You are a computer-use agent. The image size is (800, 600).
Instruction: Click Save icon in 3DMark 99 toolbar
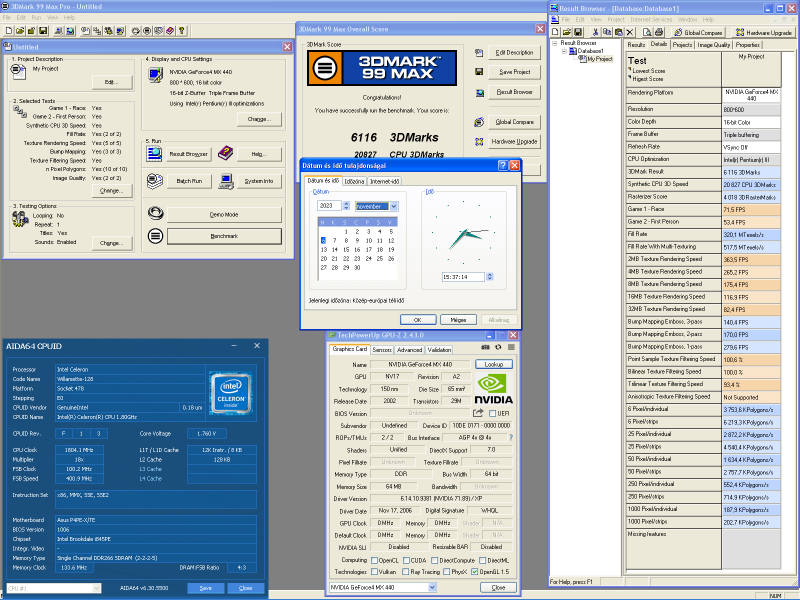tap(43, 31)
